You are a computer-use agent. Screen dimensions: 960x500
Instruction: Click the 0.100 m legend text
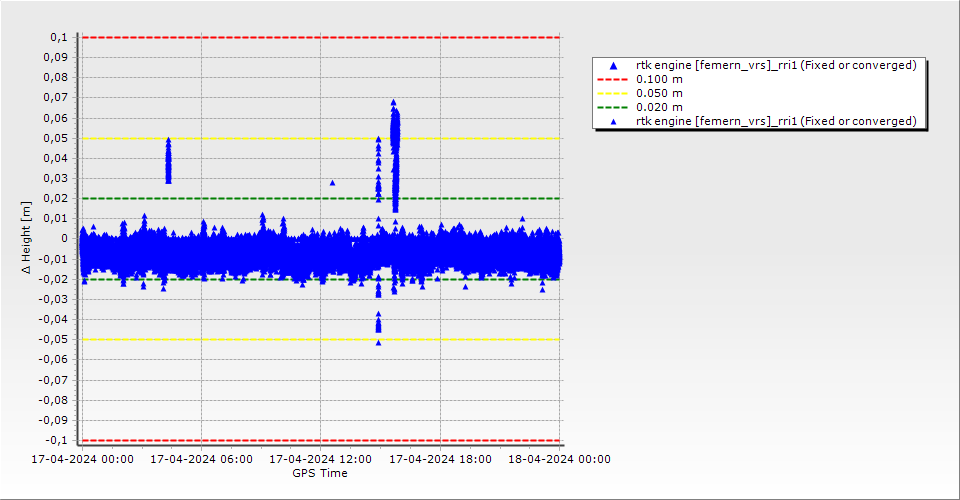click(660, 79)
